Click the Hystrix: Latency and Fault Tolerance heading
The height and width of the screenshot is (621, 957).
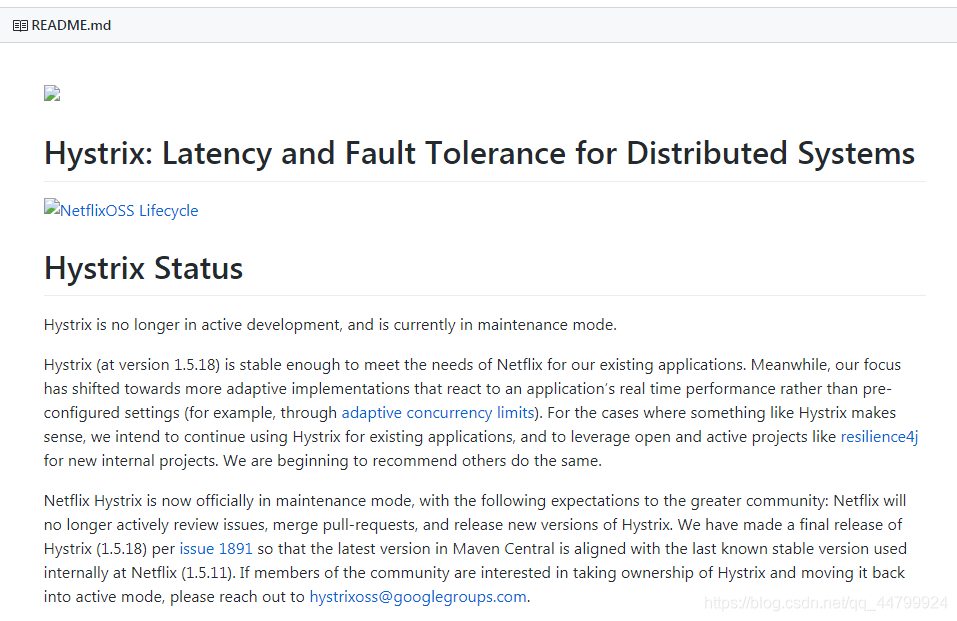pyautogui.click(x=479, y=153)
